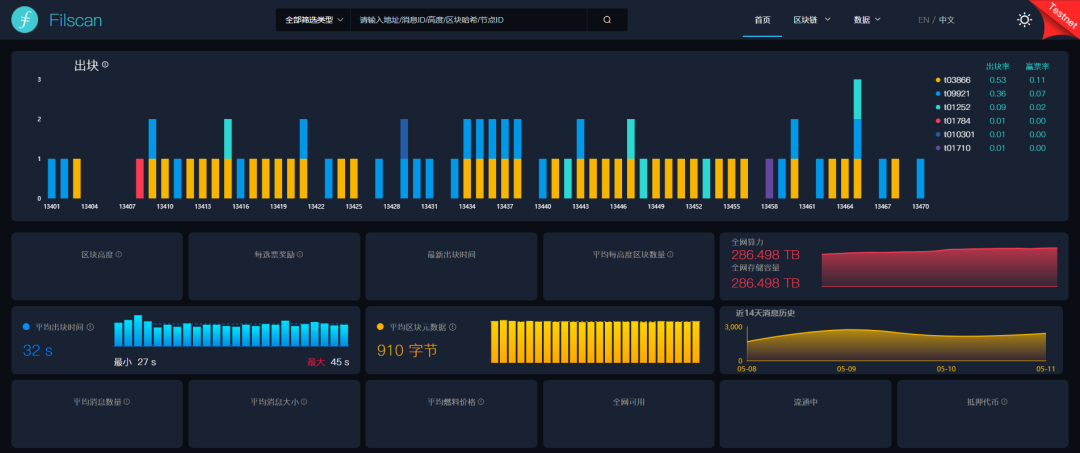1080x453 pixels.
Task: Click info icon next to 平均每高度区块数量
Action: (670, 254)
